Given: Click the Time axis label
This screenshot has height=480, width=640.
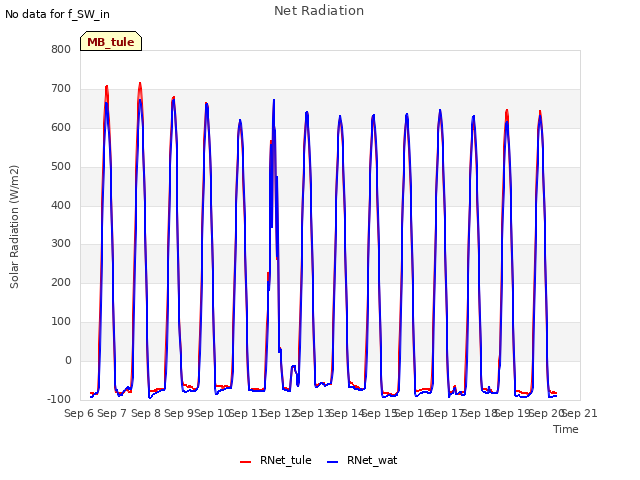Looking at the screenshot, I should [566, 429].
